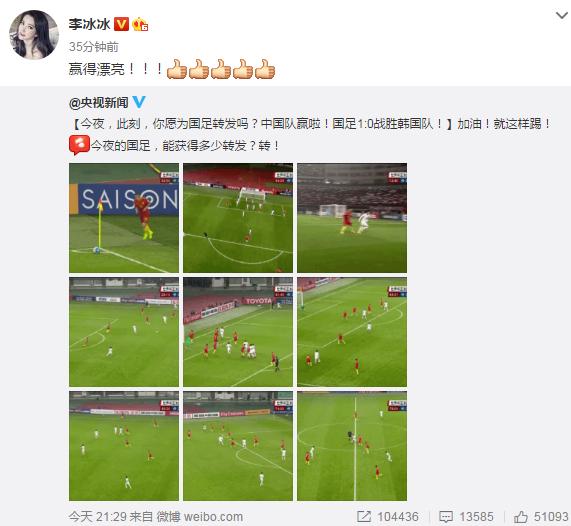Open the TOYOTA banner match photo
571x526 pixels.
(238, 332)
